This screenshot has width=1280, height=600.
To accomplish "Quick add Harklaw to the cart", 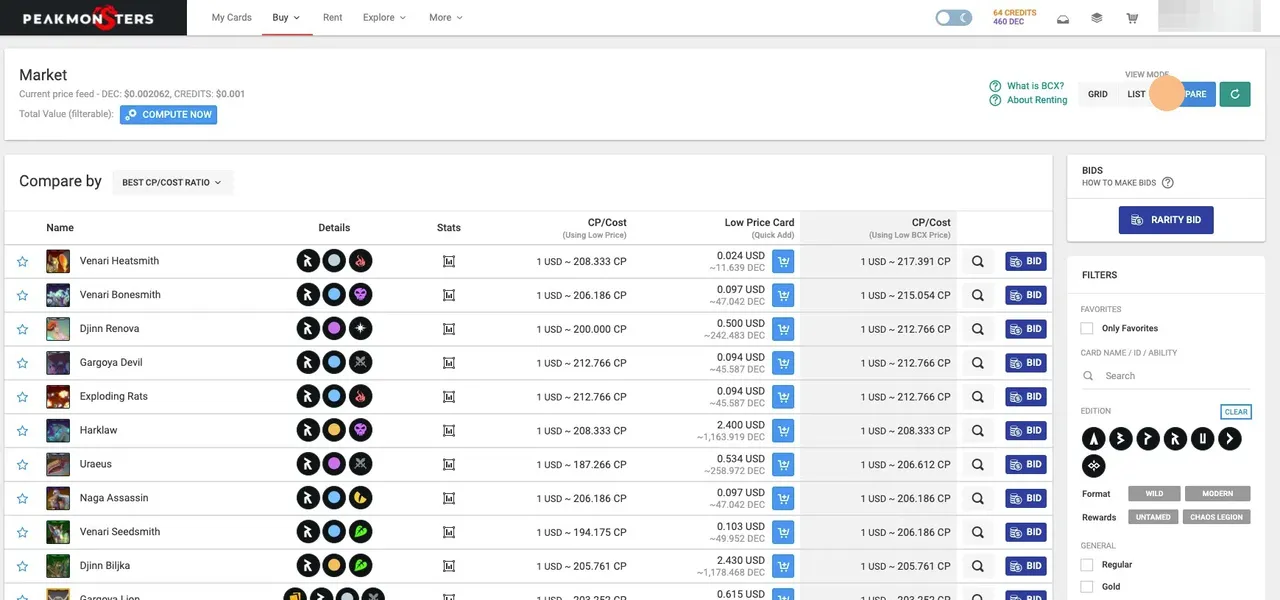I will click(x=783, y=431).
